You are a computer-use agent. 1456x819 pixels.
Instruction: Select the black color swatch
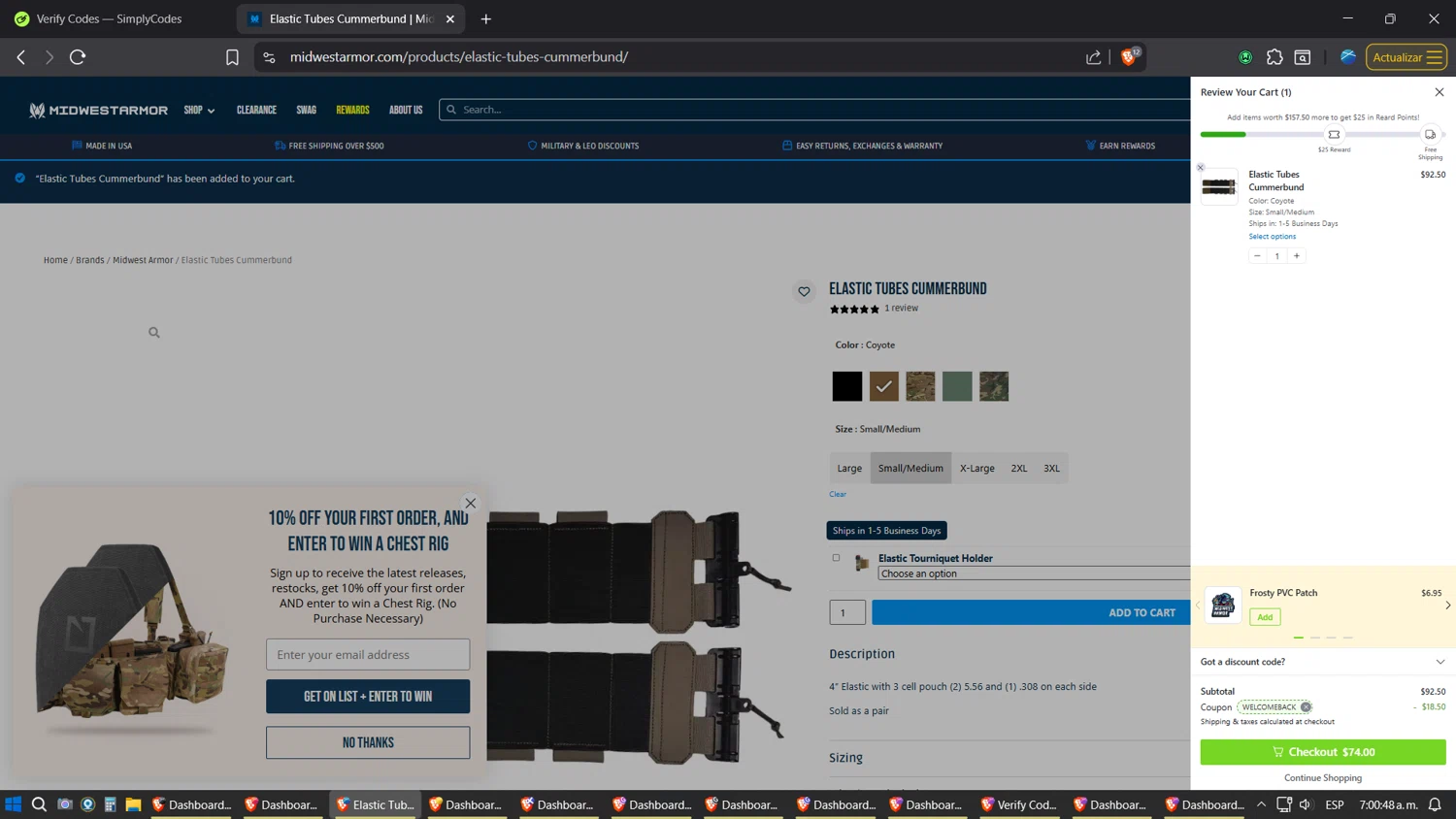click(846, 386)
